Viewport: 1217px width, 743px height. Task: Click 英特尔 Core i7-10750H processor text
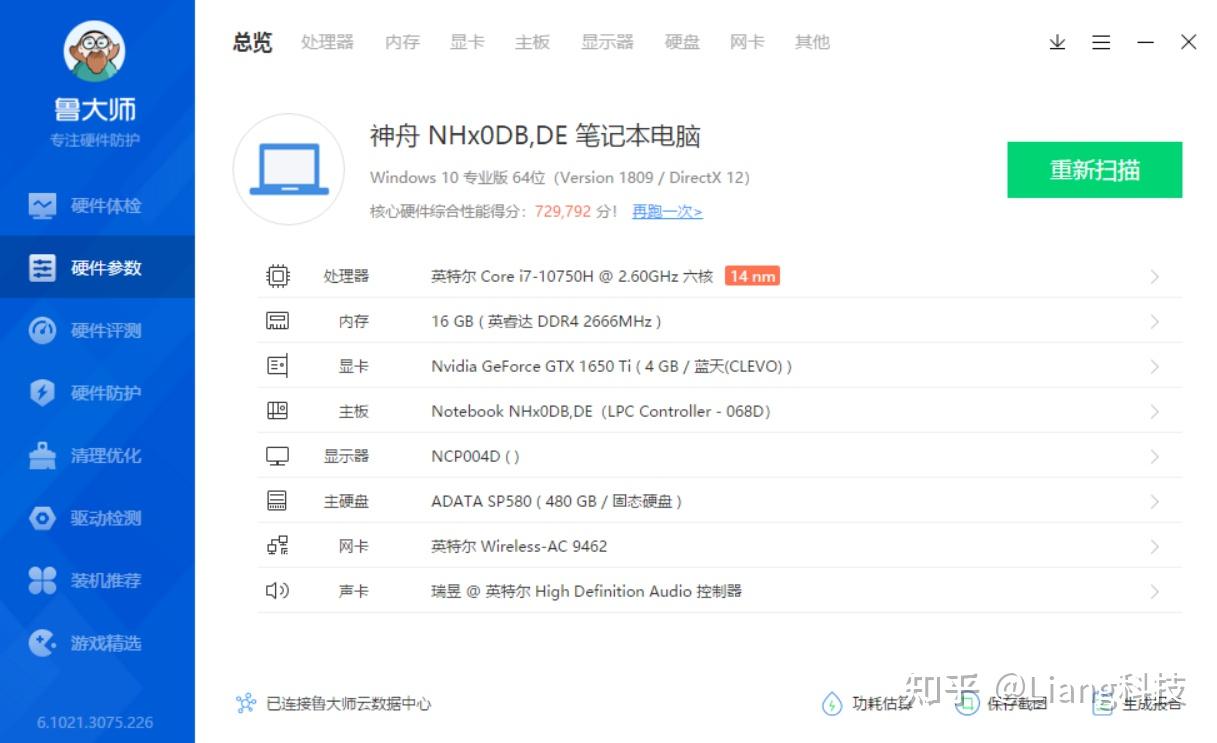572,276
